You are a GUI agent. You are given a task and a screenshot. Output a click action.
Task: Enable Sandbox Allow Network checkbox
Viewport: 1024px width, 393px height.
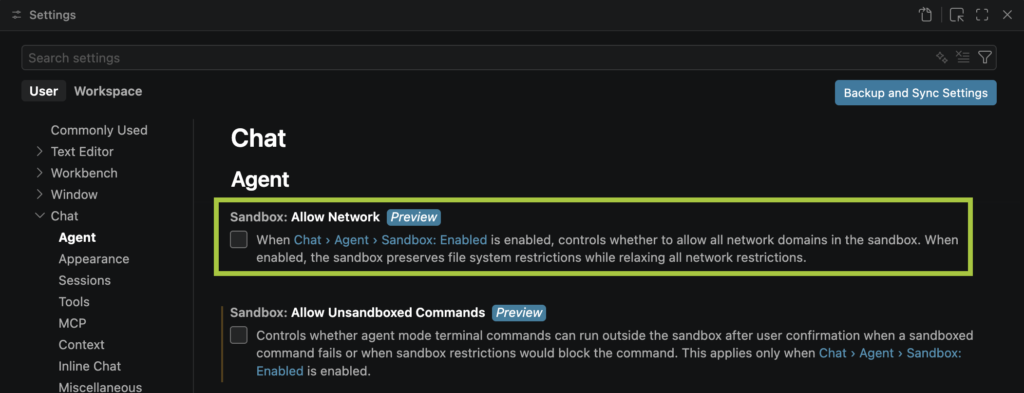coord(239,240)
